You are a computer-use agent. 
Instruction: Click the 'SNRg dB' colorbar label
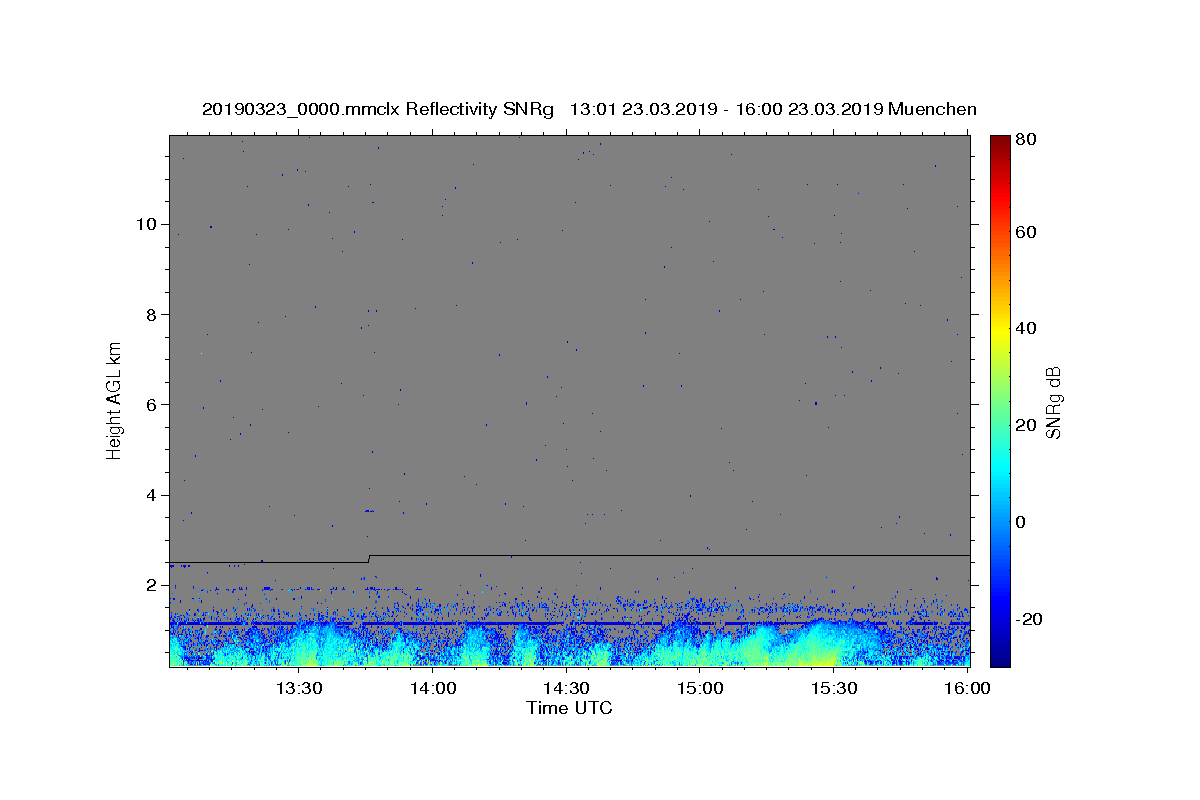1053,402
